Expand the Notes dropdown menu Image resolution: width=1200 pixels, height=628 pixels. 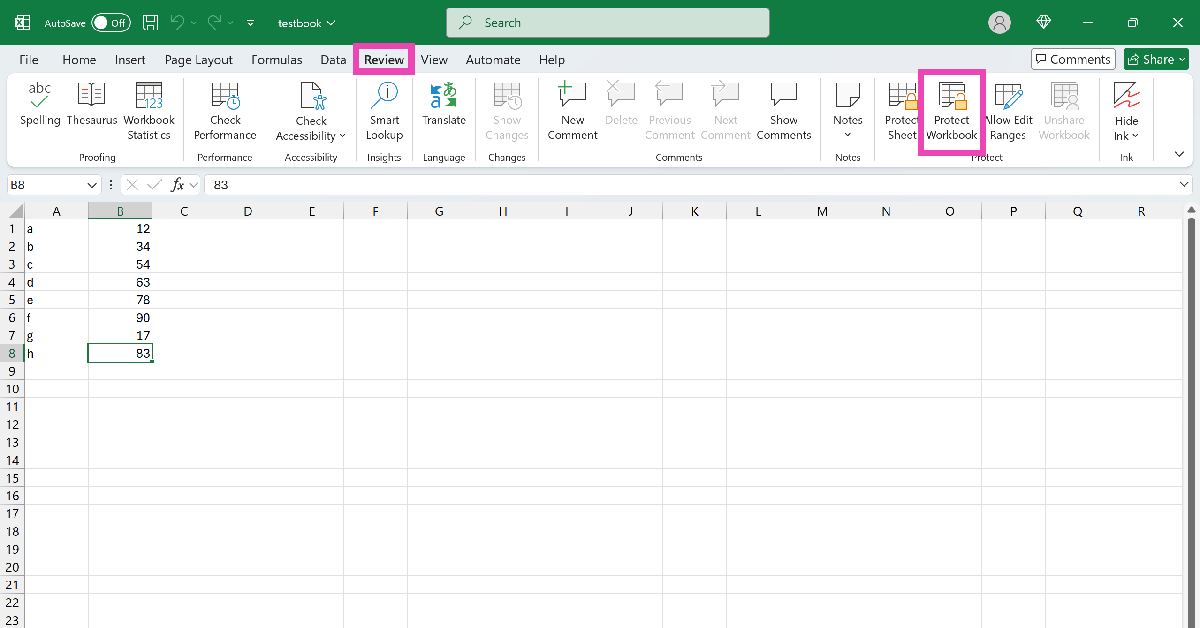click(848, 134)
